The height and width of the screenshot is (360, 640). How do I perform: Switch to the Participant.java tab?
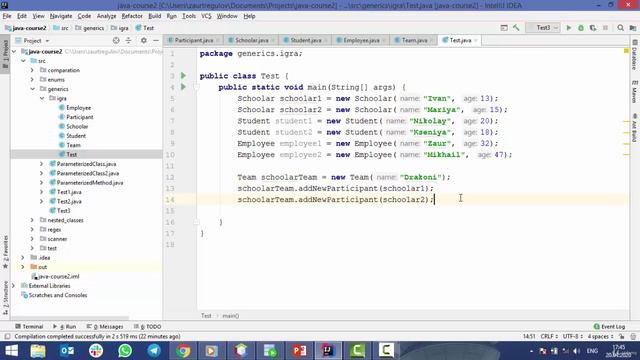194,40
